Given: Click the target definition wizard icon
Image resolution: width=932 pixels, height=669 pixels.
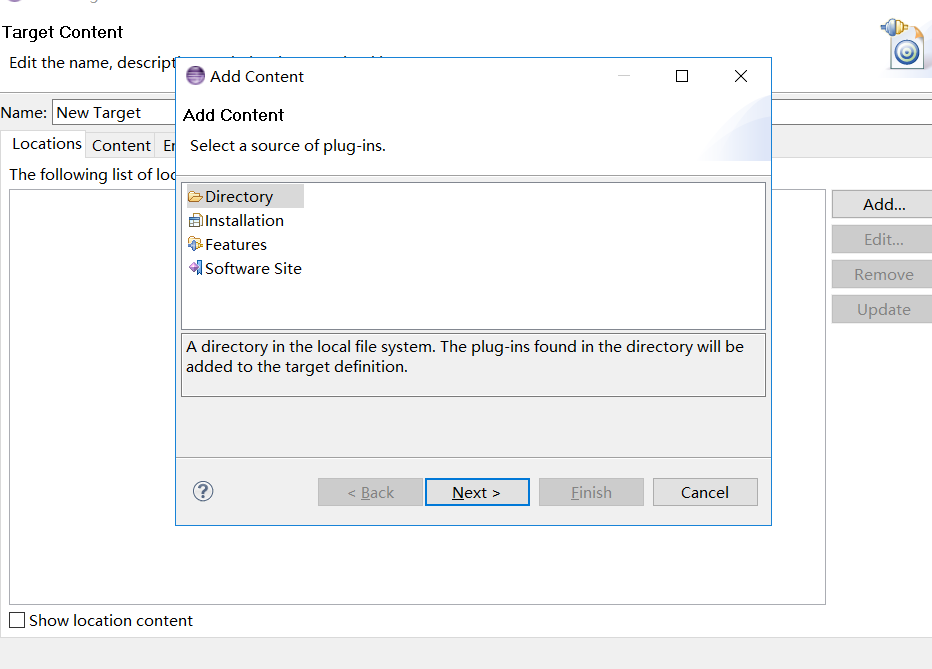Looking at the screenshot, I should tap(902, 44).
